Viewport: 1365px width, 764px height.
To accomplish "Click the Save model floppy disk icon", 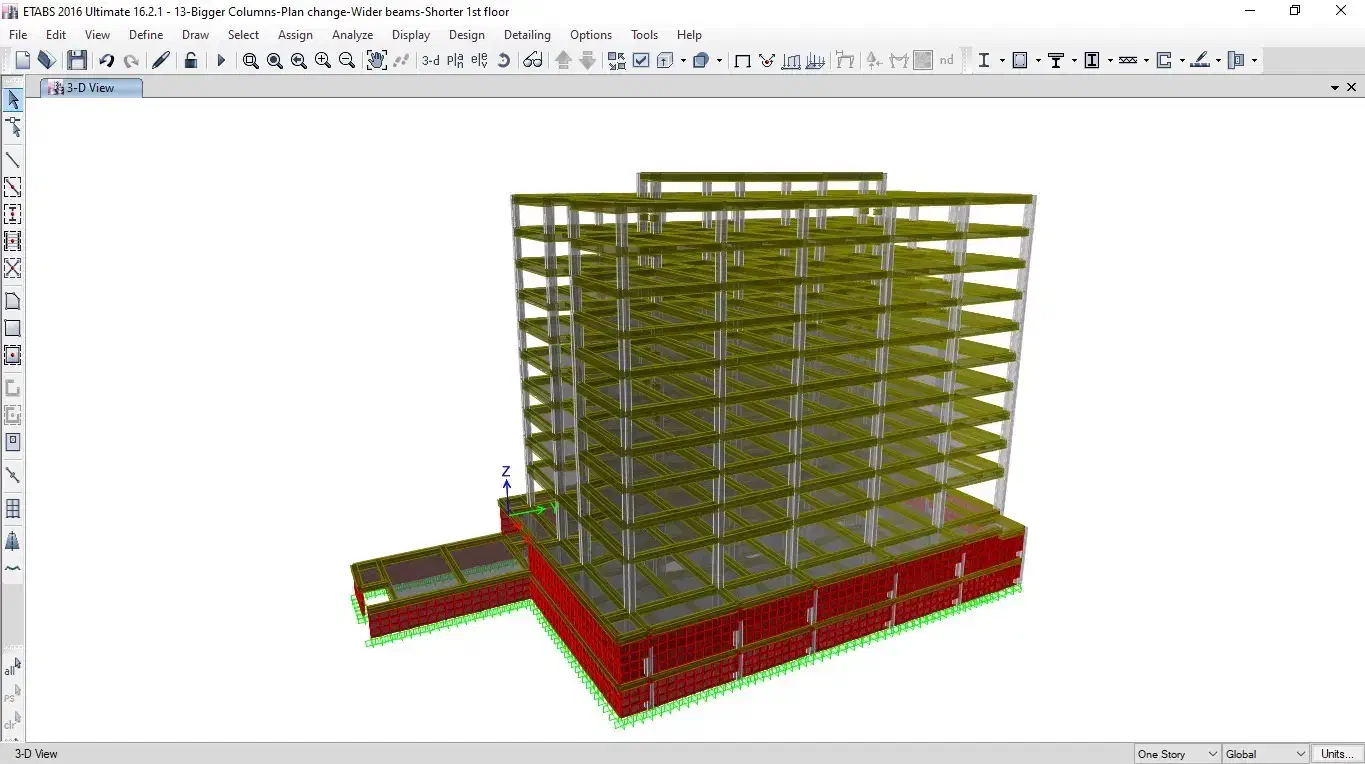I will 77,61.
